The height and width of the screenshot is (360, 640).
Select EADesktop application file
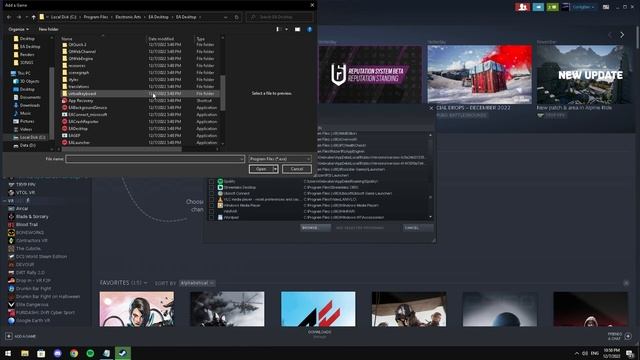(x=78, y=129)
